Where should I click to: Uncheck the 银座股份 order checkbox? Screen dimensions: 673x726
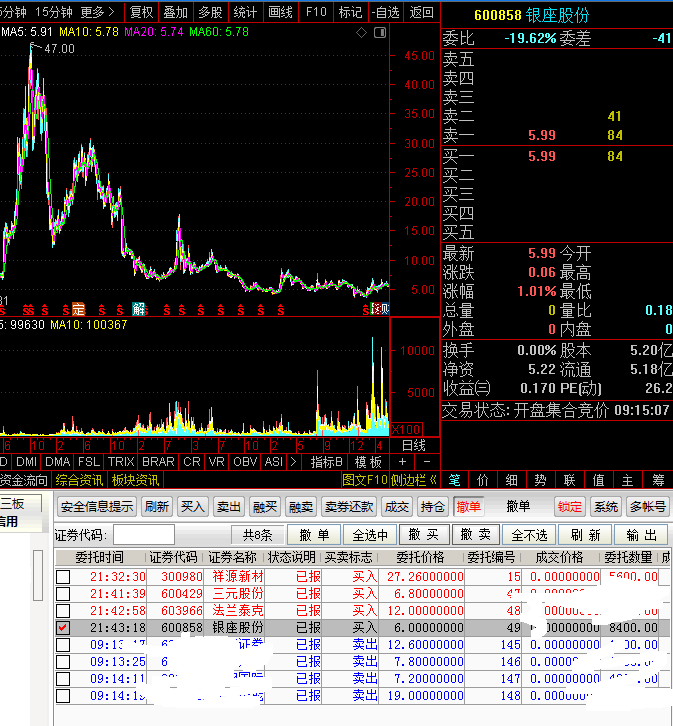tap(63, 628)
